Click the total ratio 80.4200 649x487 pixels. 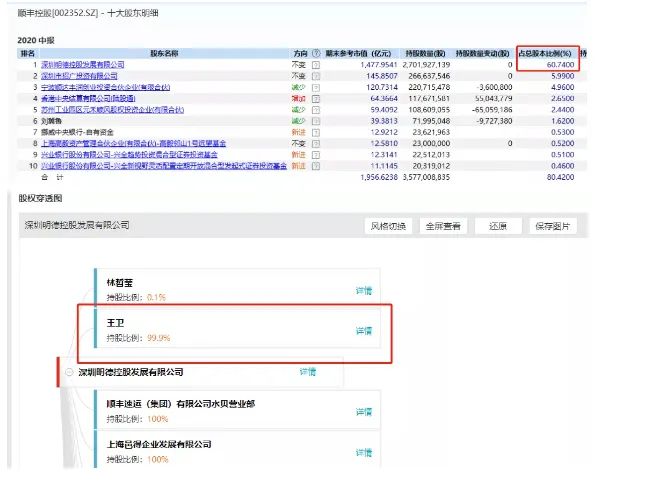560,177
